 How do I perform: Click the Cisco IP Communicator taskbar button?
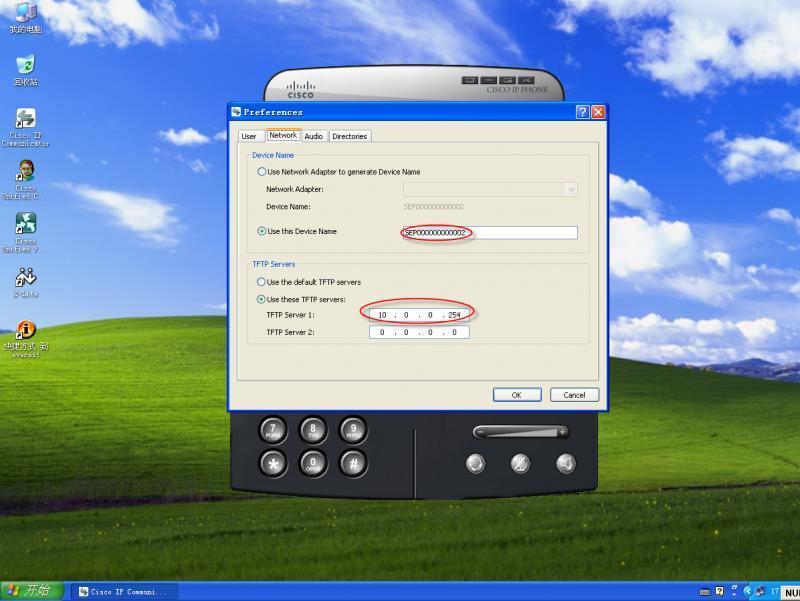[123, 592]
